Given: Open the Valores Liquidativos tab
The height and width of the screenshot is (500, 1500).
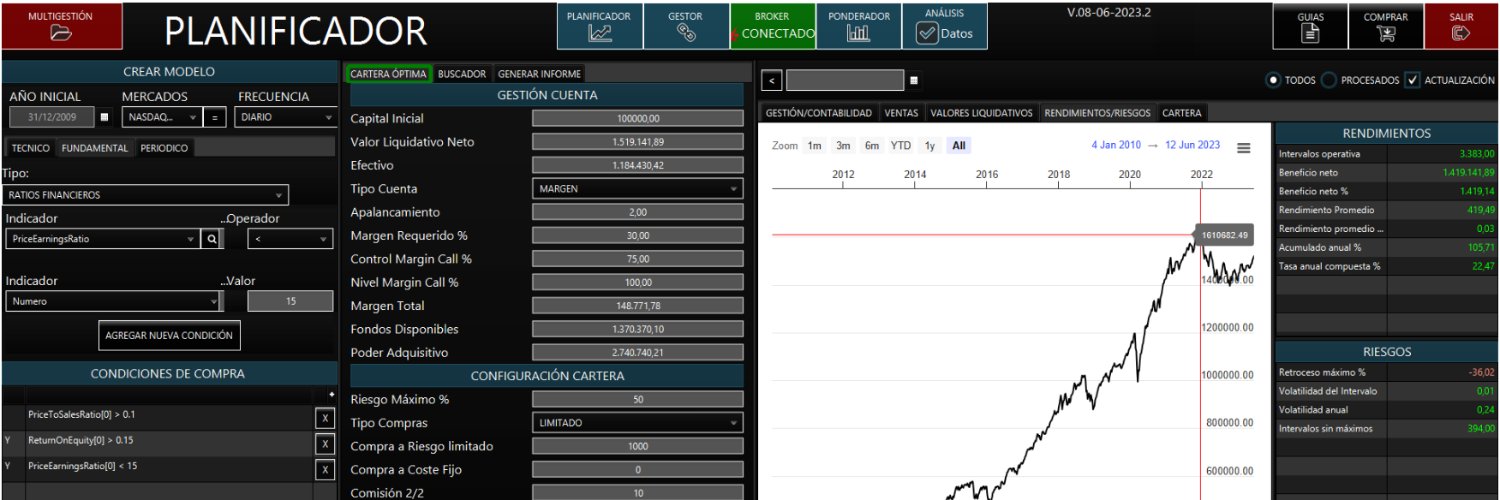Looking at the screenshot, I should [x=981, y=113].
